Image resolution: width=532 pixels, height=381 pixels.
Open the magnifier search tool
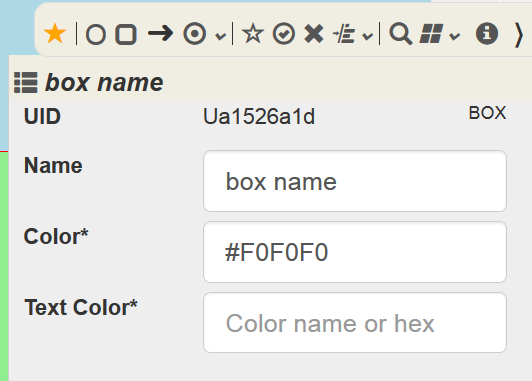(401, 34)
